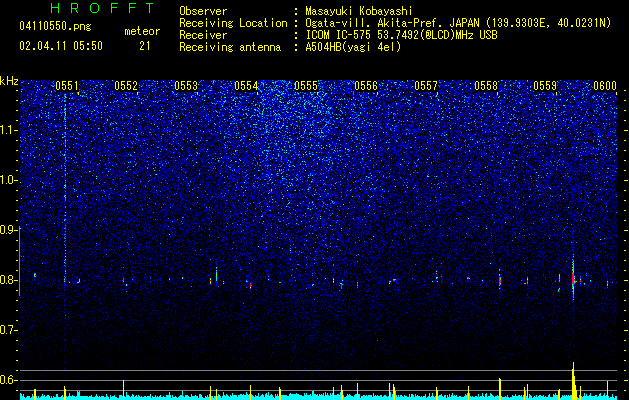Click the antenna value A504HB(yagi 4el)
This screenshot has height=400, width=629.
pyautogui.click(x=353, y=47)
